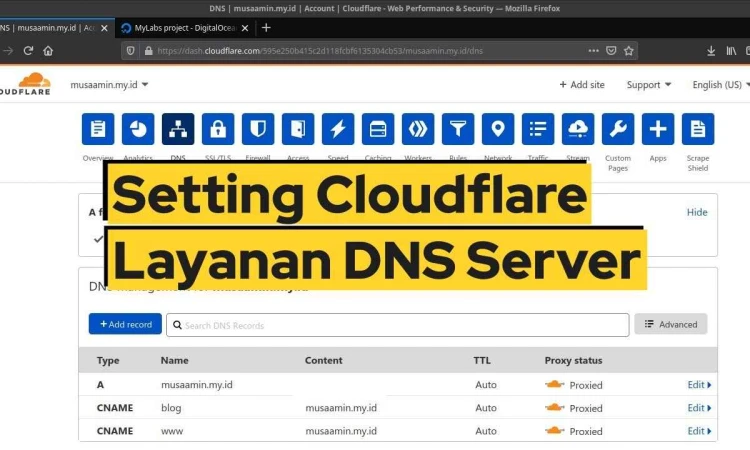
Task: Open the Traffic list icon
Action: pyautogui.click(x=538, y=129)
